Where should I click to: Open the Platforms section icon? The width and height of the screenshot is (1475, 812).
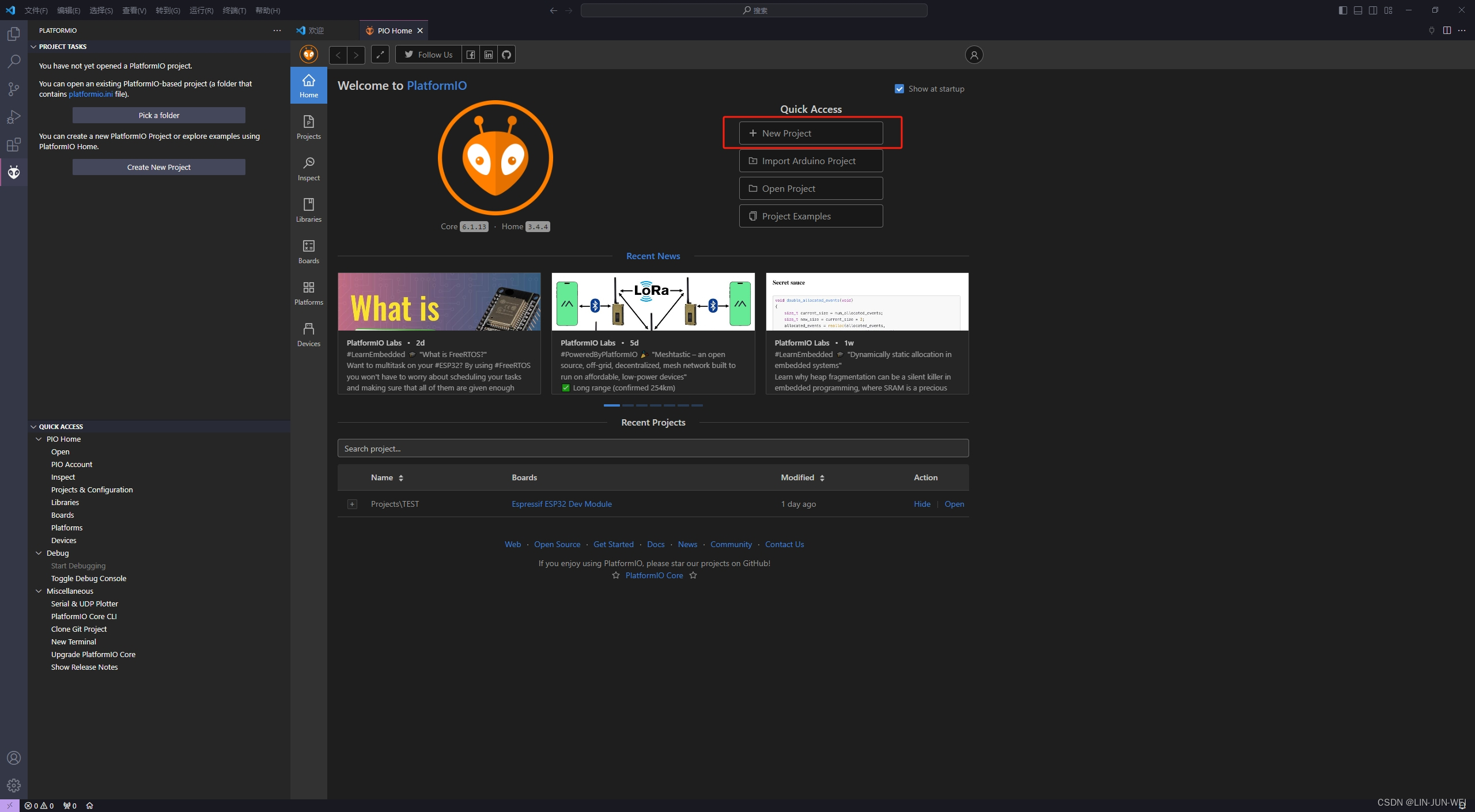[x=308, y=293]
